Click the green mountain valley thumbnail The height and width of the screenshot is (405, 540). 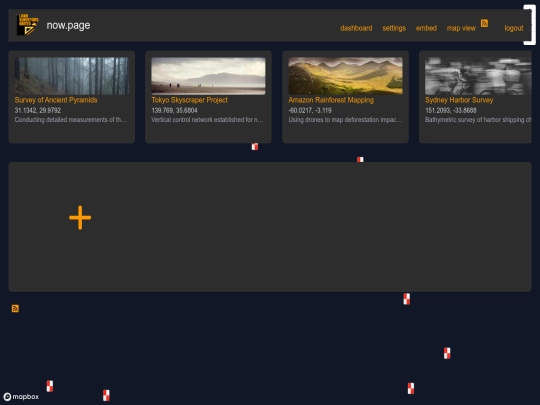coord(345,76)
